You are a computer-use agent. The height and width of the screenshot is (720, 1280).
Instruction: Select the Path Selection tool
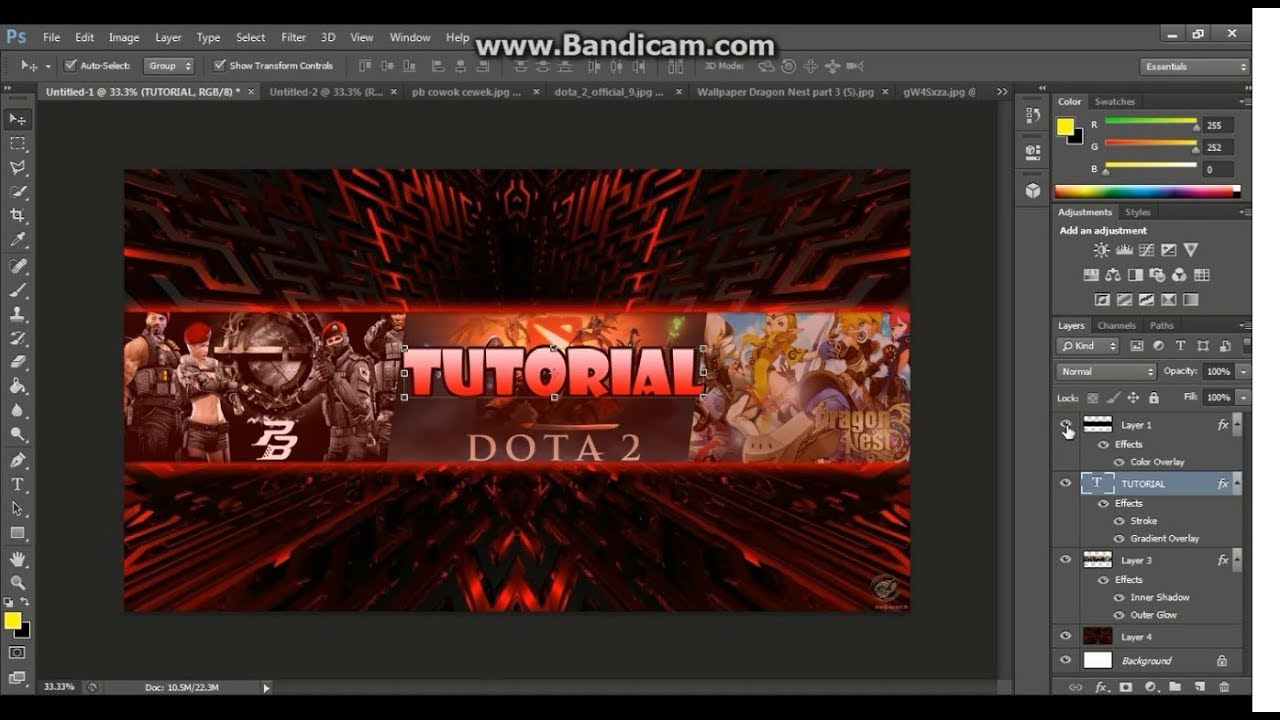pyautogui.click(x=17, y=508)
